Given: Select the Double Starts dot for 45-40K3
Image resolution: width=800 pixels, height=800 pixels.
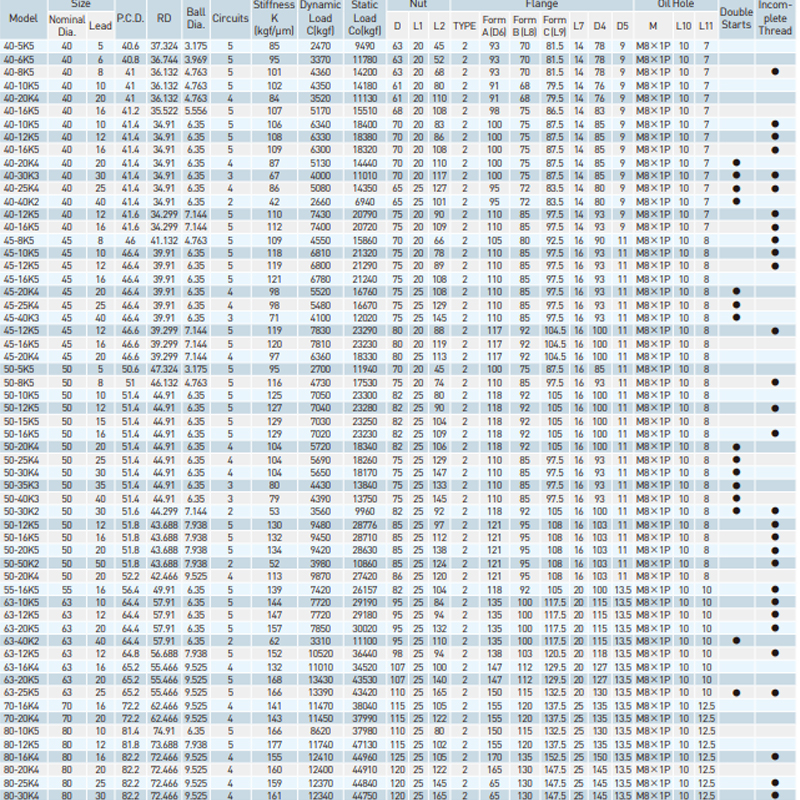Looking at the screenshot, I should pos(736,317).
